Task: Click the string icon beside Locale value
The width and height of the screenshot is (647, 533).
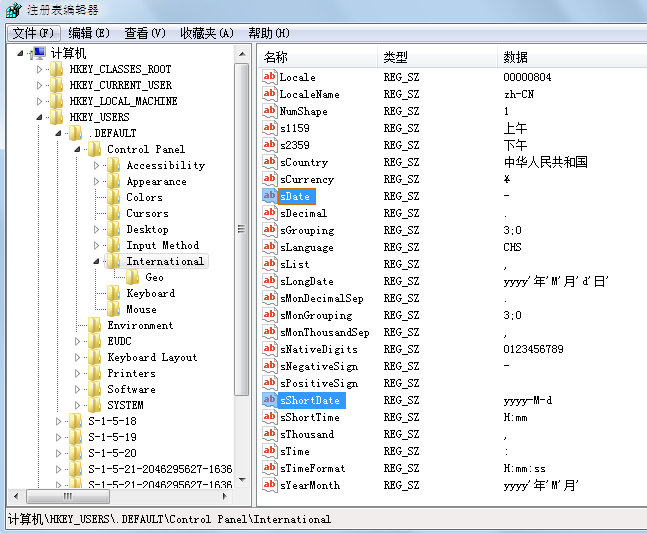Action: point(269,77)
